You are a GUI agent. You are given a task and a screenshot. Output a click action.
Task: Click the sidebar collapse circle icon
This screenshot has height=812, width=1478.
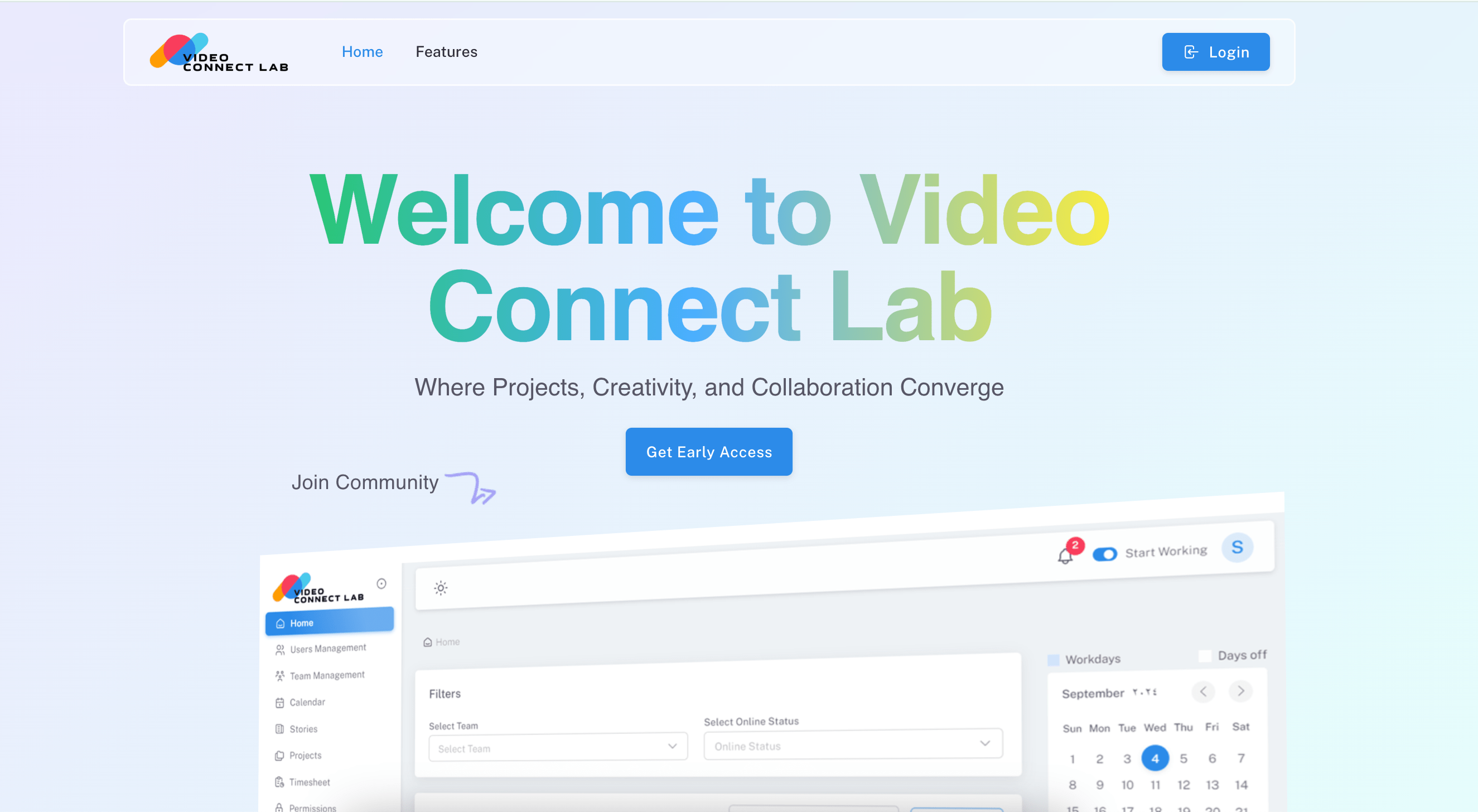(381, 583)
